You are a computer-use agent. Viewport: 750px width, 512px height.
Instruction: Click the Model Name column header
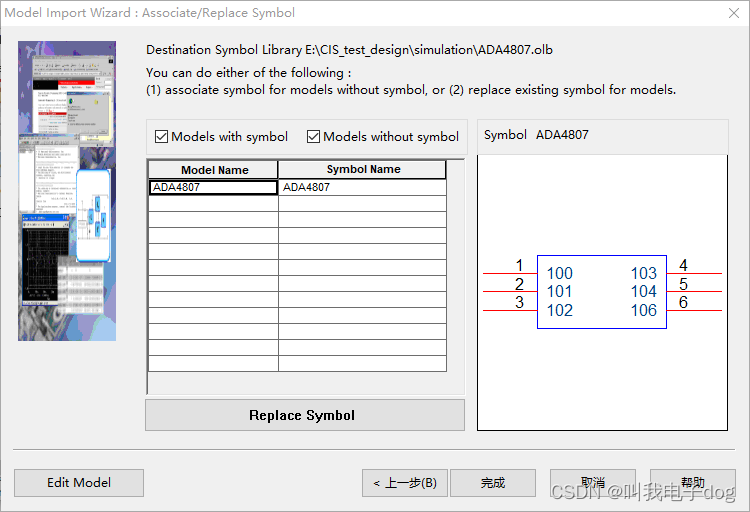pos(213,170)
